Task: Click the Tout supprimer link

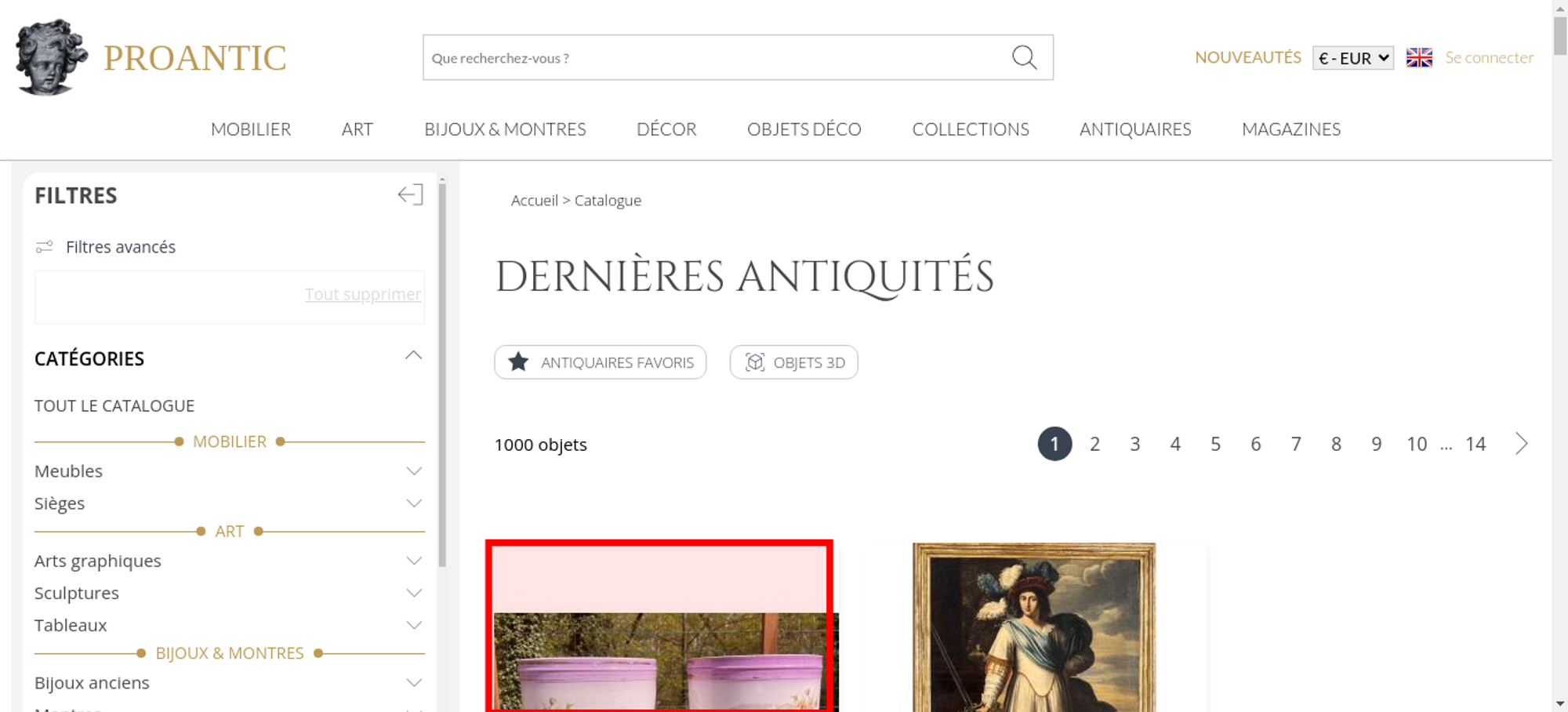Action: [362, 294]
